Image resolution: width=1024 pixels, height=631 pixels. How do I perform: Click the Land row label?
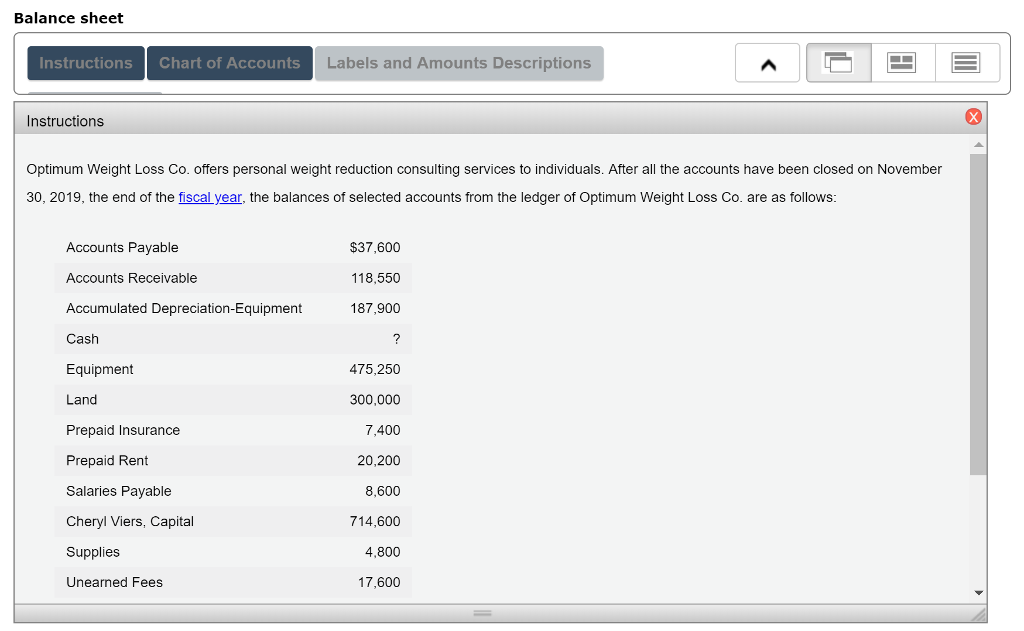(x=82, y=400)
